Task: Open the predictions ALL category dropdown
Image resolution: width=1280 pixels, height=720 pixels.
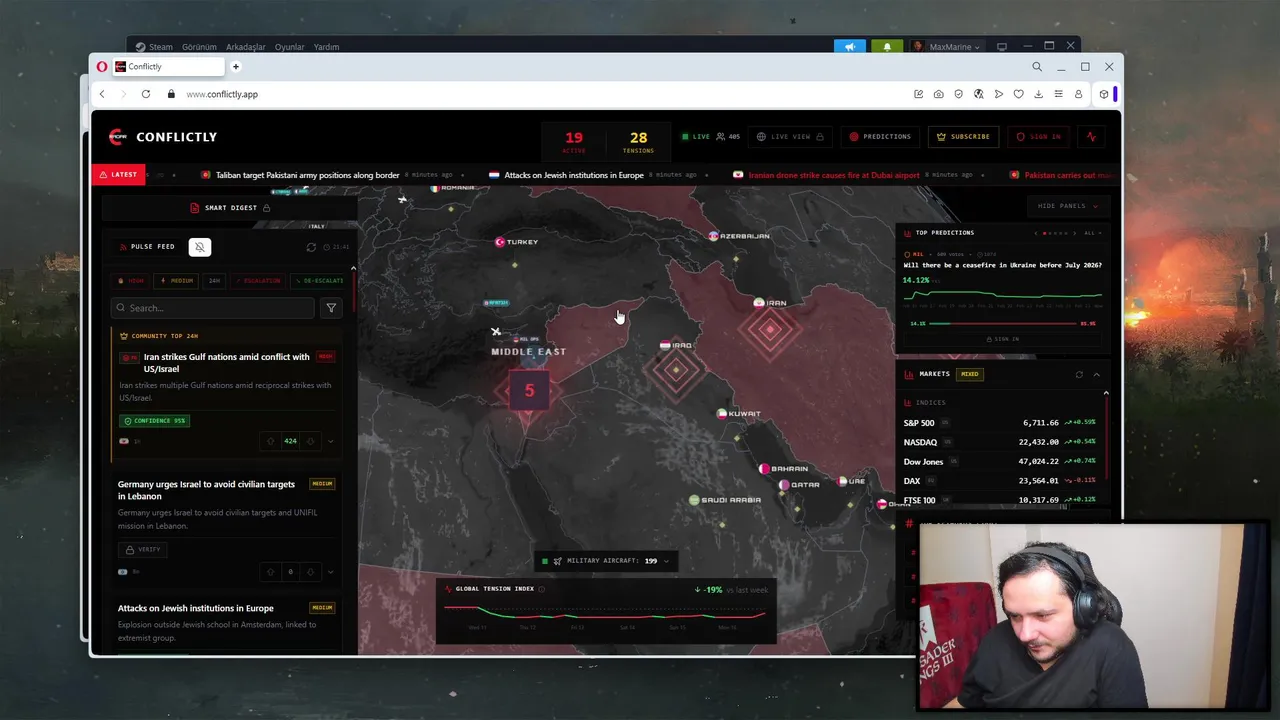Action: tap(1092, 233)
